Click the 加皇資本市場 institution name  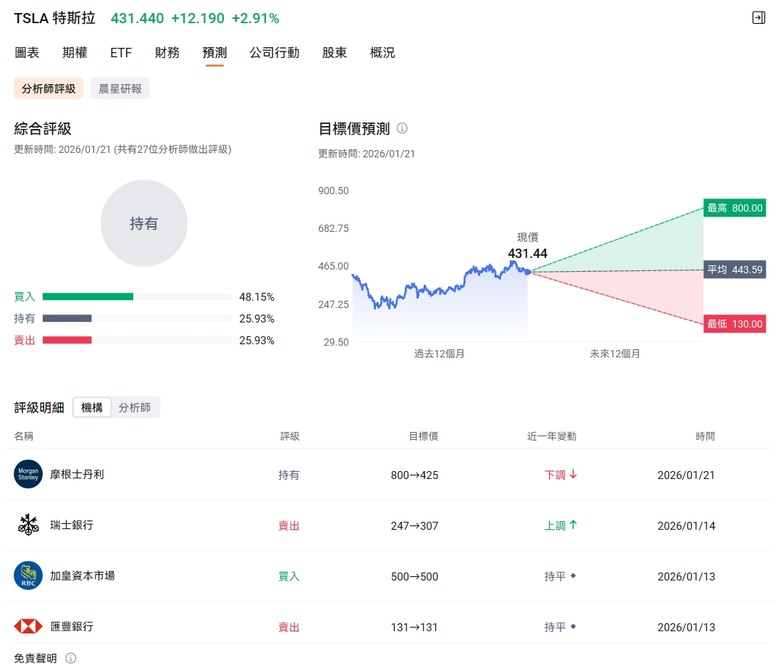point(83,575)
